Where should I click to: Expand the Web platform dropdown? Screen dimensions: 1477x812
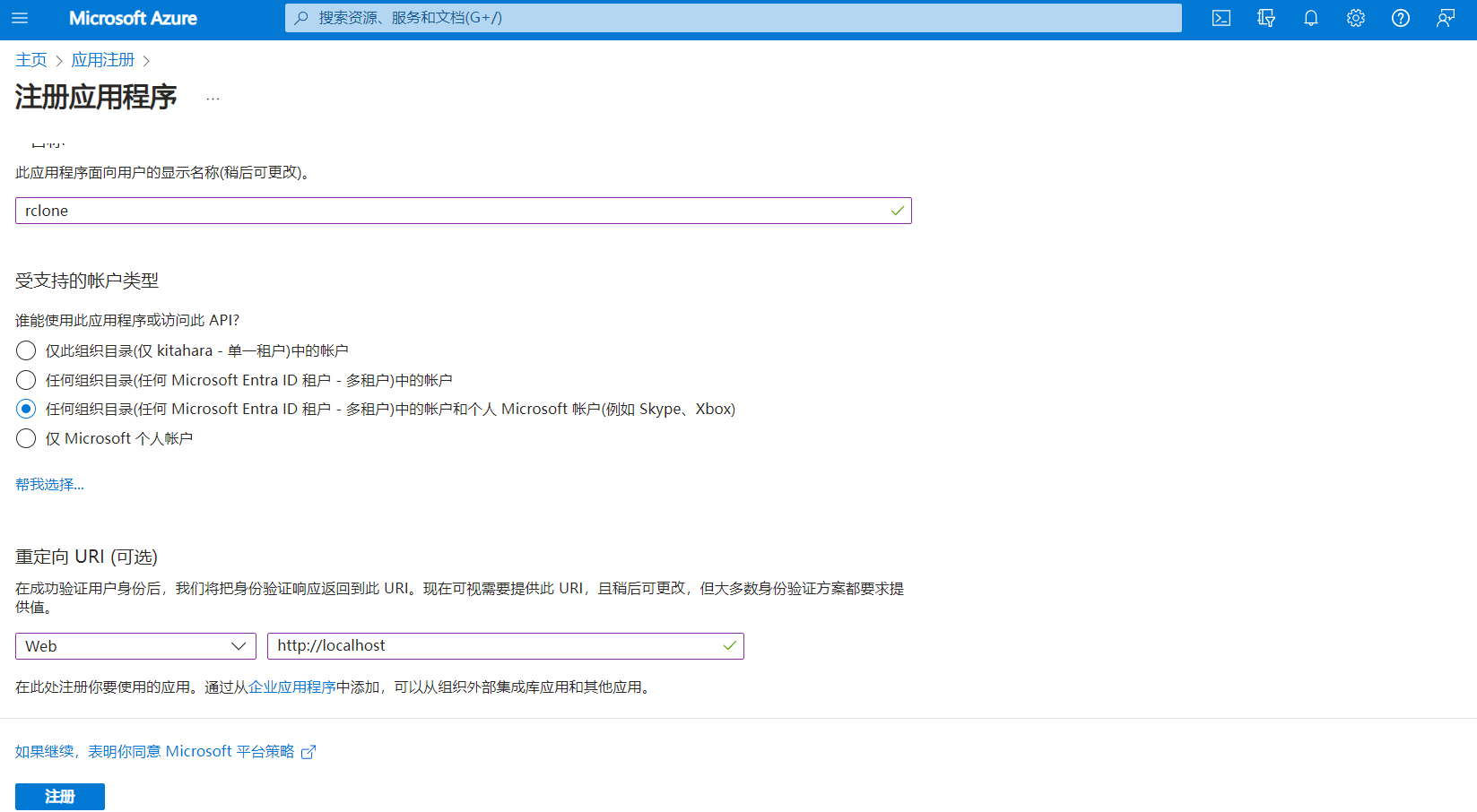pyautogui.click(x=135, y=646)
